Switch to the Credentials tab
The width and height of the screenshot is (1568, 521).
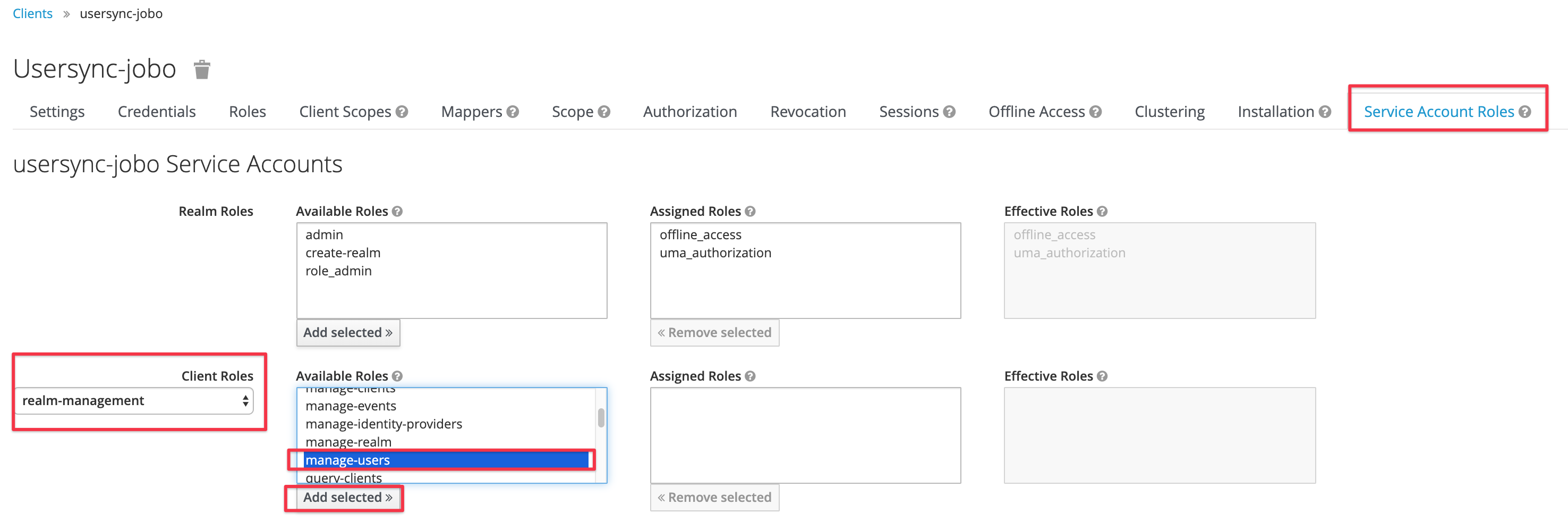(x=157, y=112)
